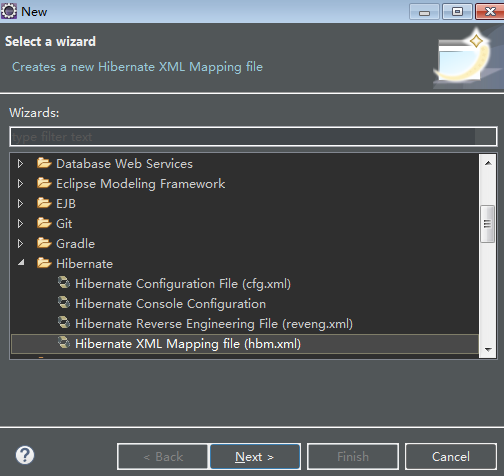Click the Cancel button
504x476 pixels.
coord(451,456)
